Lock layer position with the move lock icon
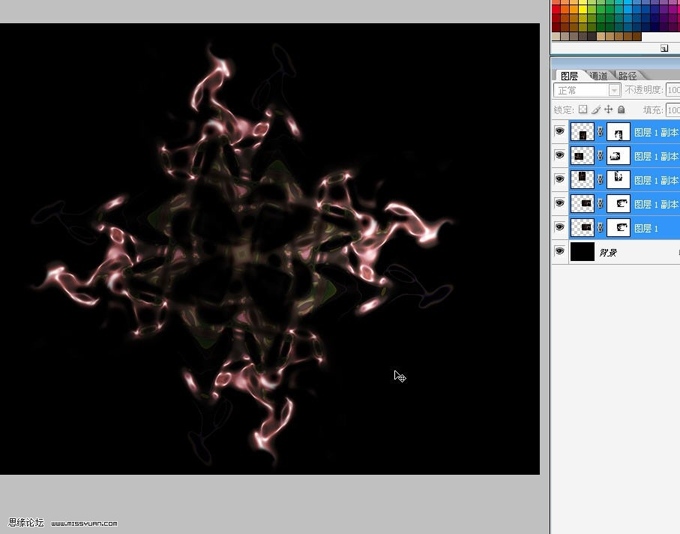 click(608, 110)
